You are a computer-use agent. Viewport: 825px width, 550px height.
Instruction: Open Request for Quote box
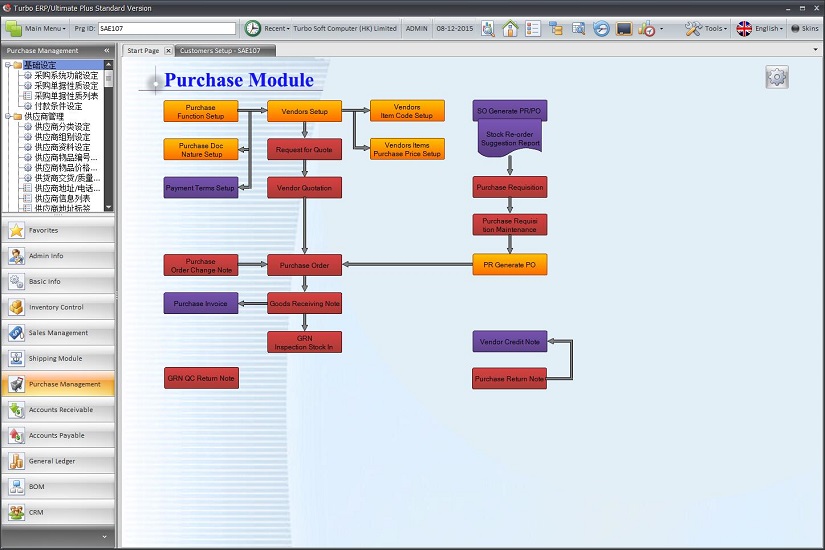point(304,149)
